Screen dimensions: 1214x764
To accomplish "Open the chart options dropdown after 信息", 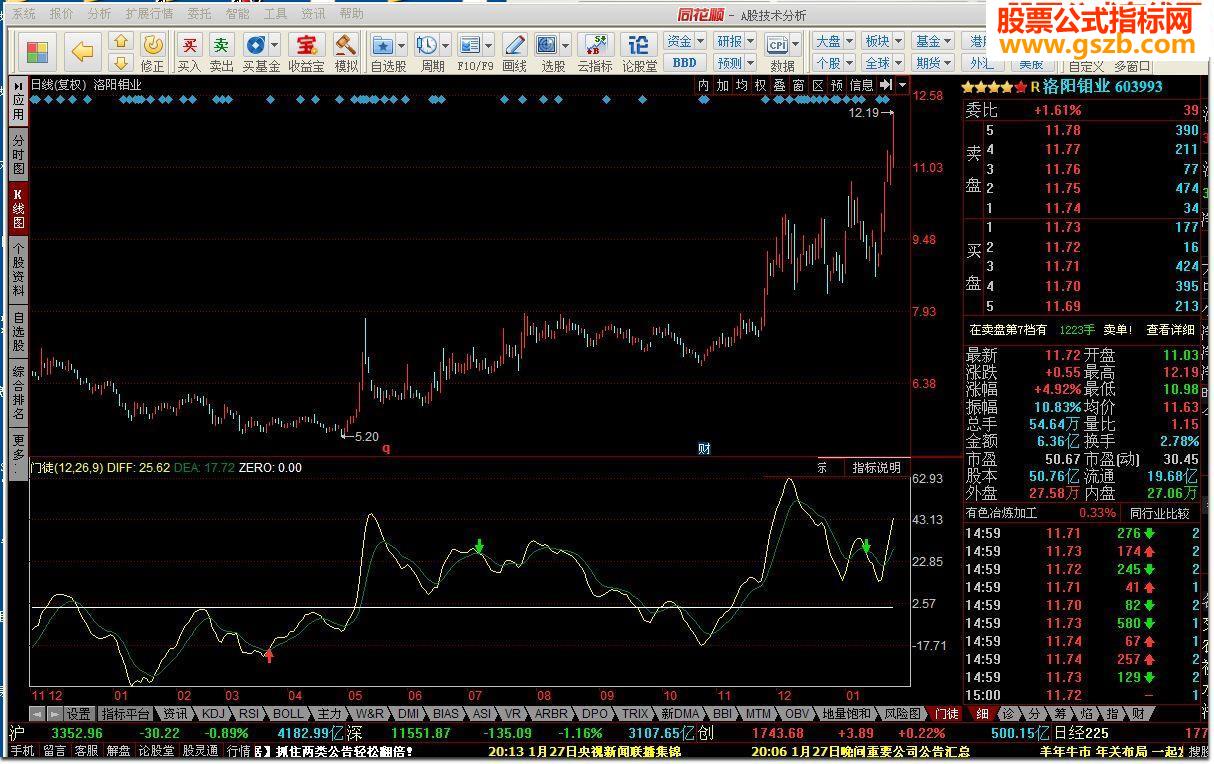I will pyautogui.click(x=903, y=86).
